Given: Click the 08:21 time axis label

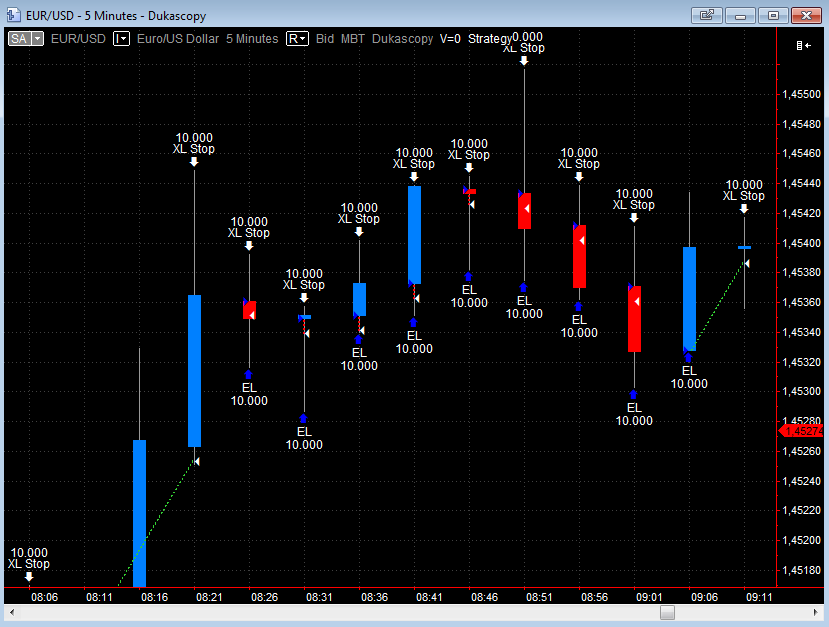Looking at the screenshot, I should 209,597.
